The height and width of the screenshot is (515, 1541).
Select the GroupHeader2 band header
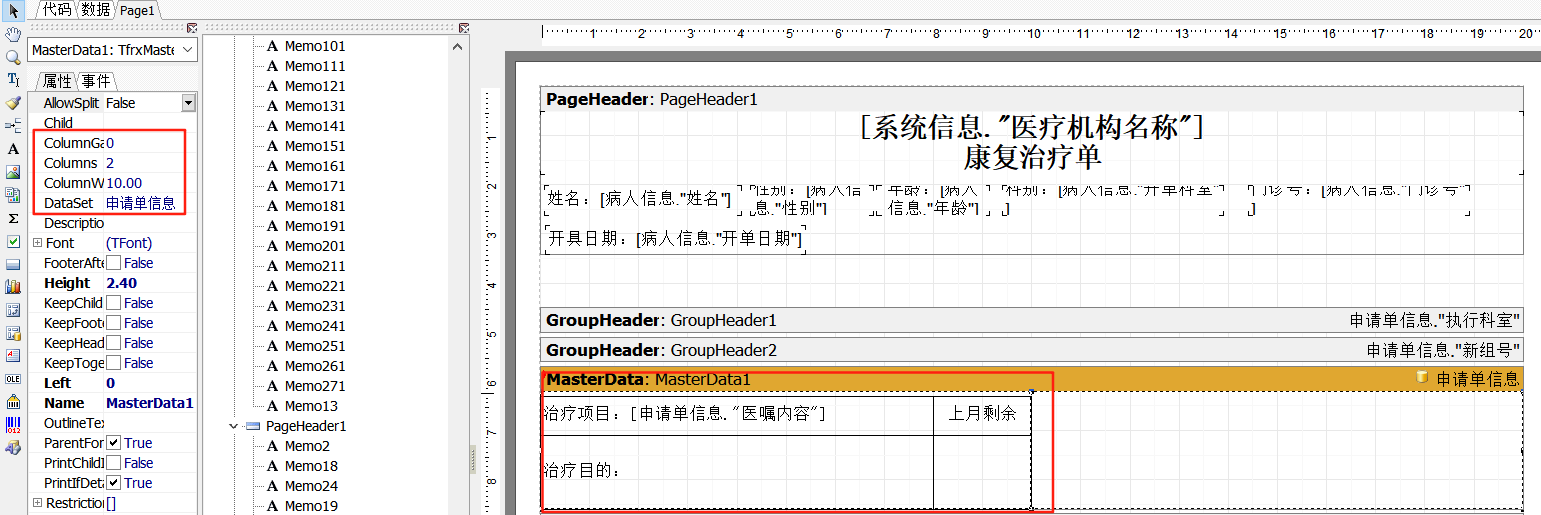(1031, 350)
